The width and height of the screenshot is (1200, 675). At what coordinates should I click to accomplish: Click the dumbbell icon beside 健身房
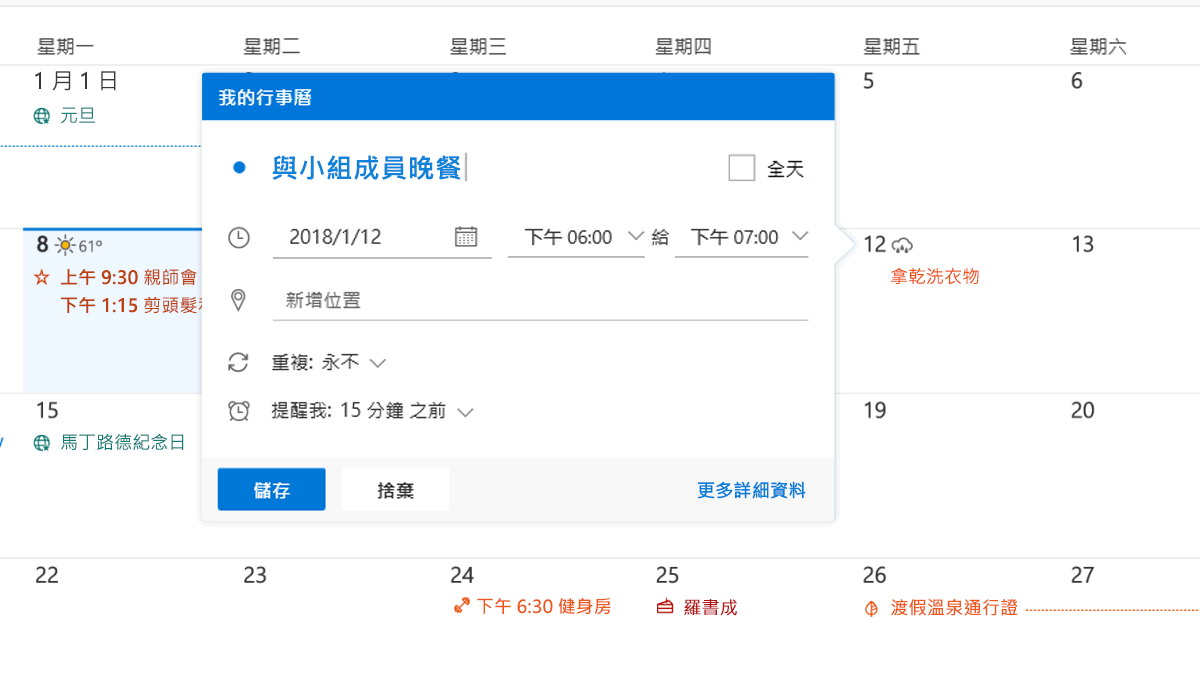[461, 606]
